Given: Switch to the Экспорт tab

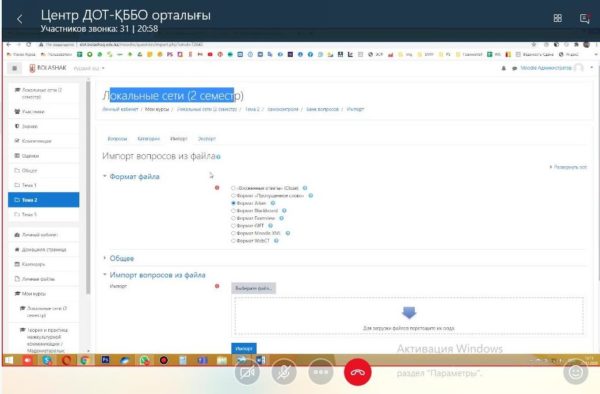Looking at the screenshot, I should pyautogui.click(x=207, y=138).
